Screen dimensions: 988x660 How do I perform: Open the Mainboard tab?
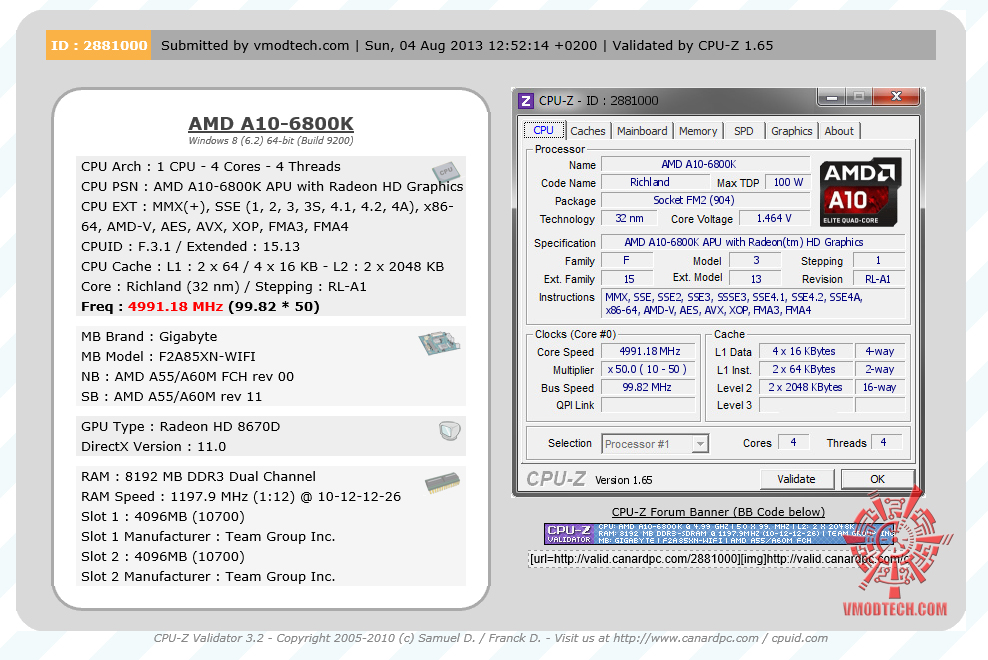642,131
